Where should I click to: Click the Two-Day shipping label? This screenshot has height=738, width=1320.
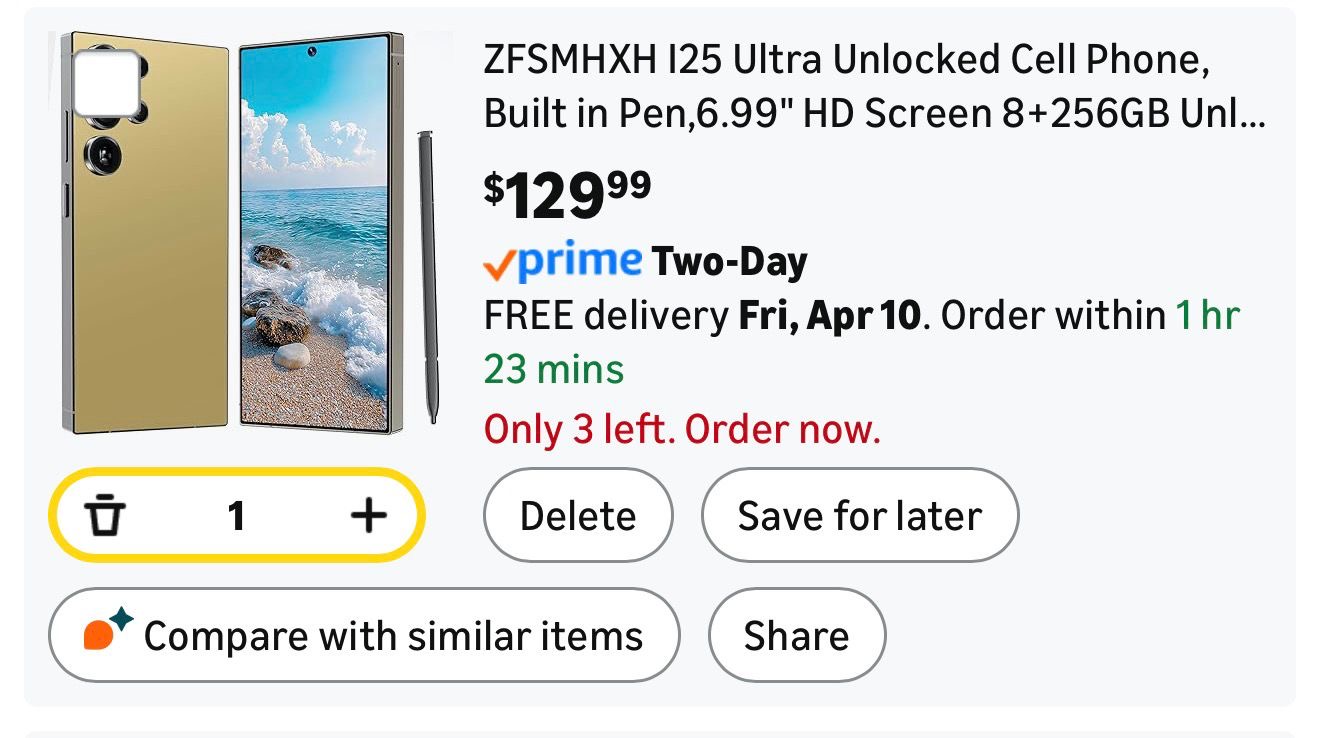click(x=729, y=262)
